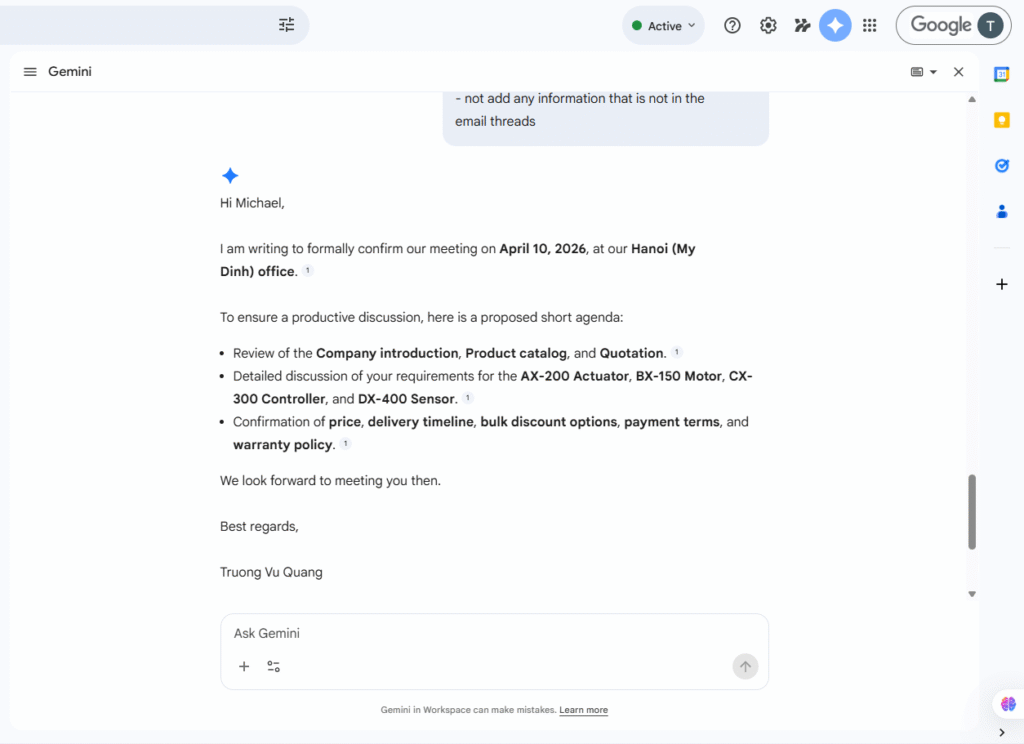Close the Gemini side panel
This screenshot has height=744, width=1024.
[958, 72]
